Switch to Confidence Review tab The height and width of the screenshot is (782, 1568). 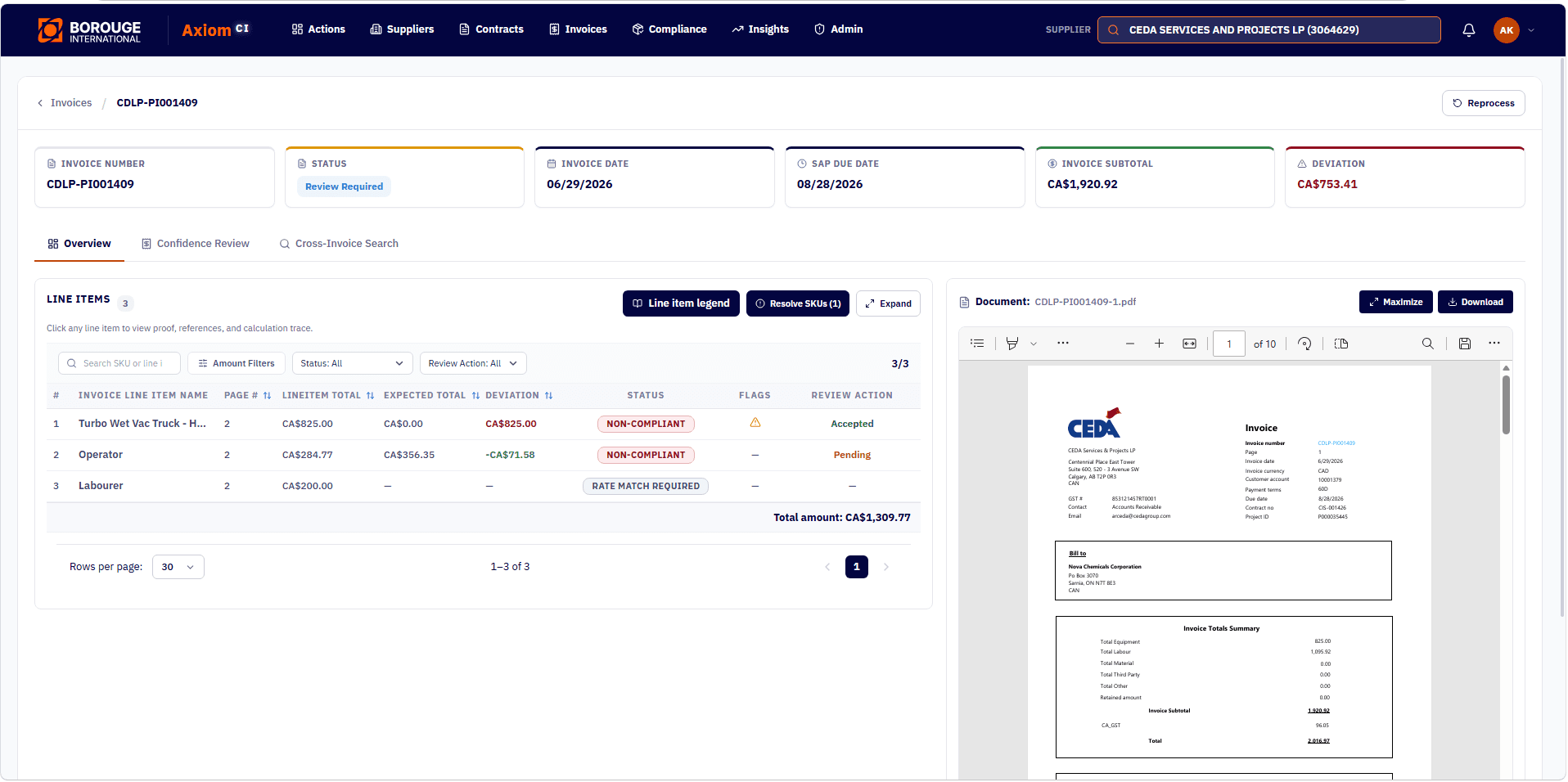tap(196, 244)
